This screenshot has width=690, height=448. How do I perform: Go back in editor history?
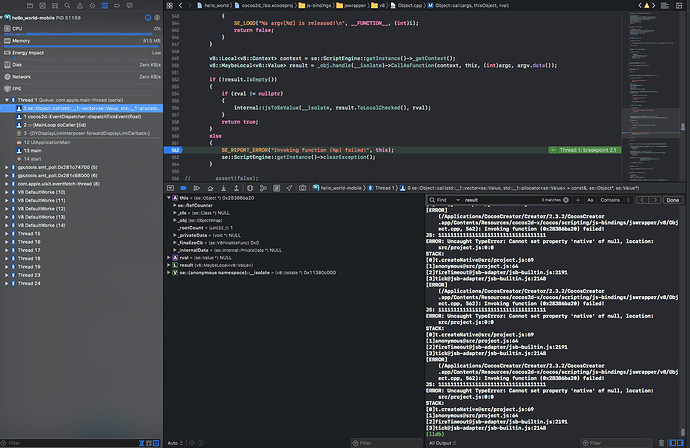[x=180, y=6]
